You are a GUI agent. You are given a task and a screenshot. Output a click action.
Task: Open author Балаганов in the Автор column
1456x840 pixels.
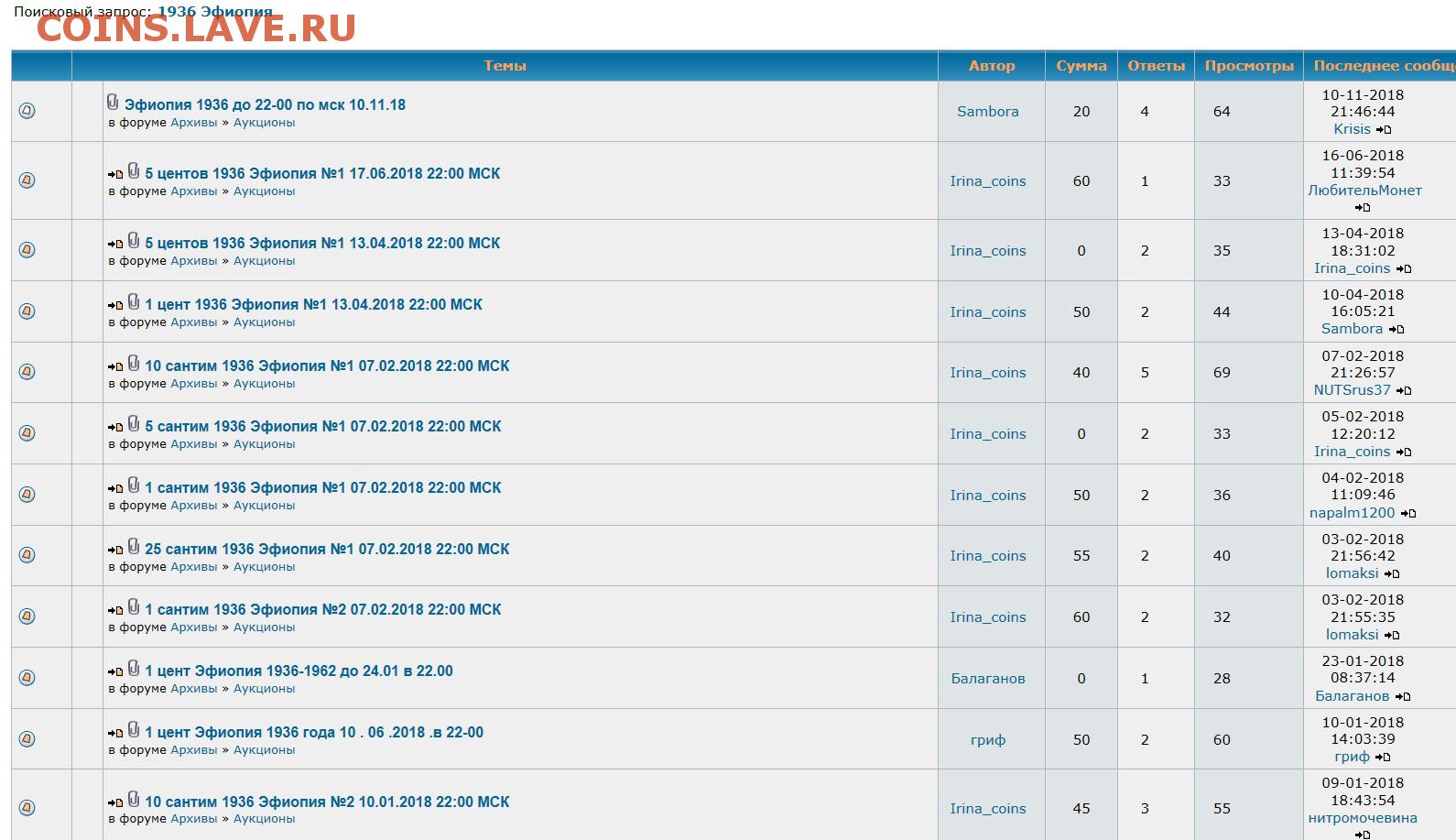(x=988, y=679)
